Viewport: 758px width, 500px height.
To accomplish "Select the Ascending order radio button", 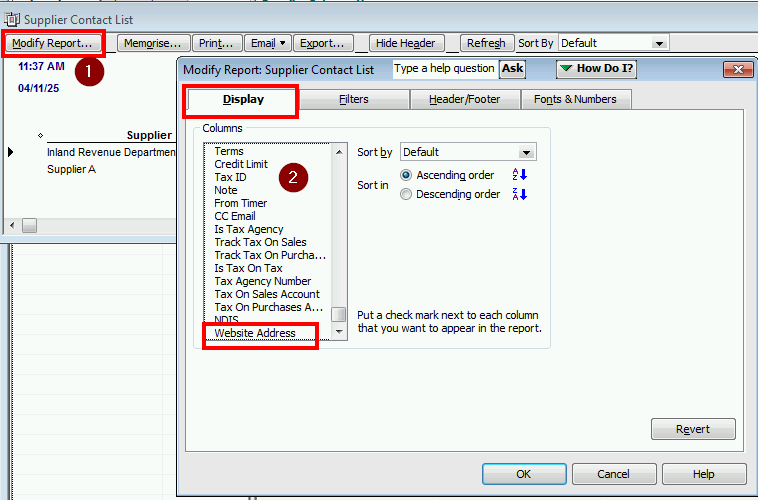I will [406, 175].
